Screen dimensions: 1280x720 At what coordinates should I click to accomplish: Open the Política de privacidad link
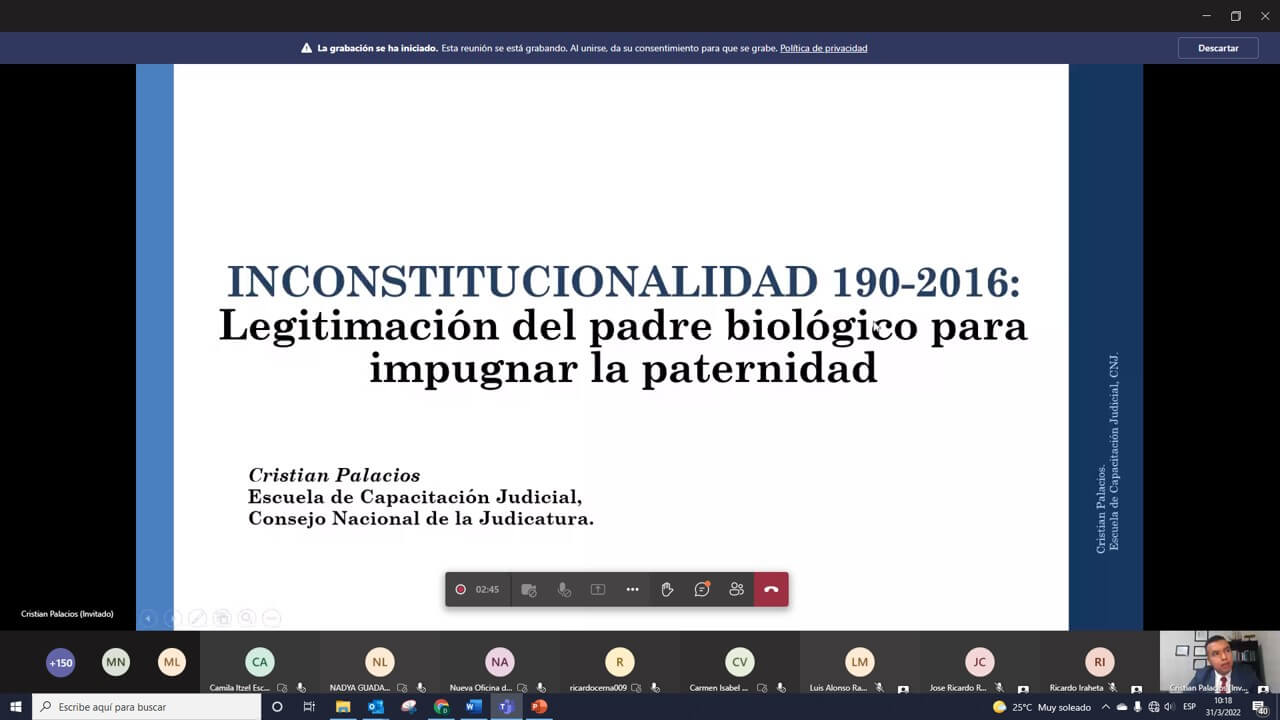coord(823,48)
